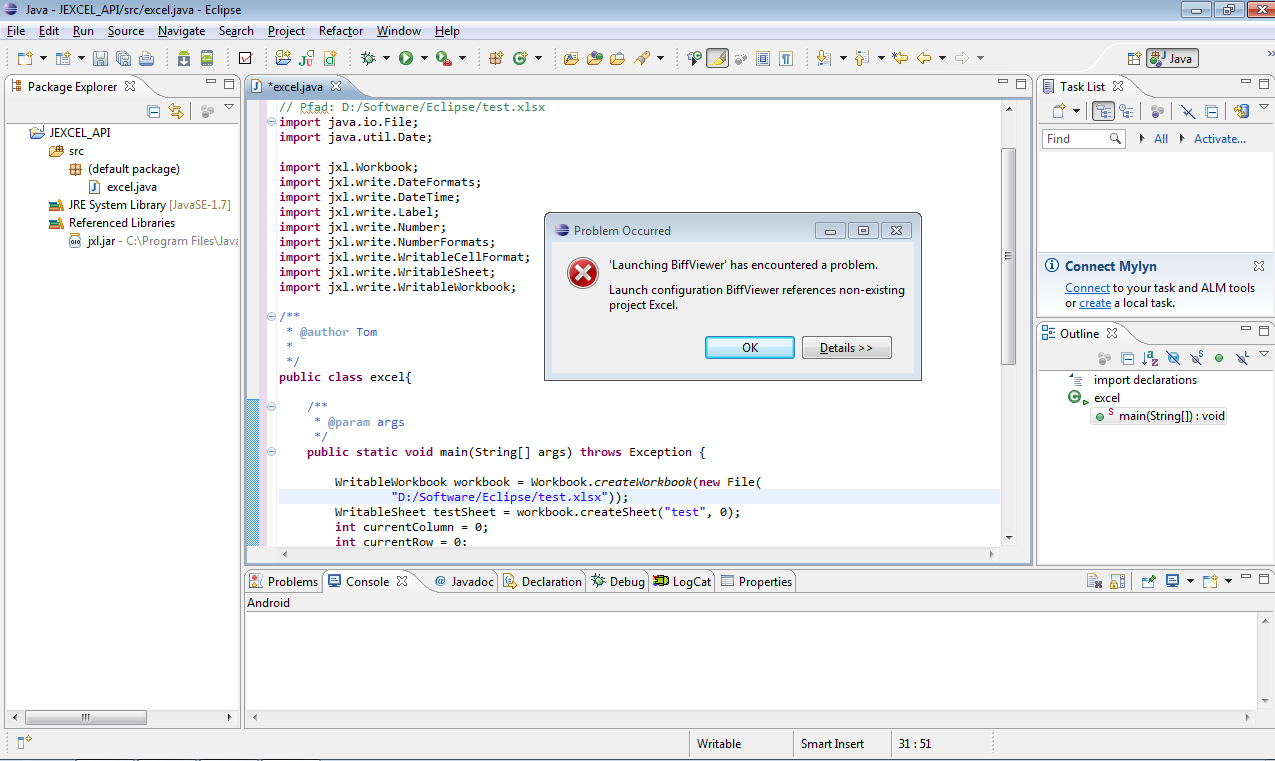Click OK in Problem Occurred dialog

(750, 347)
